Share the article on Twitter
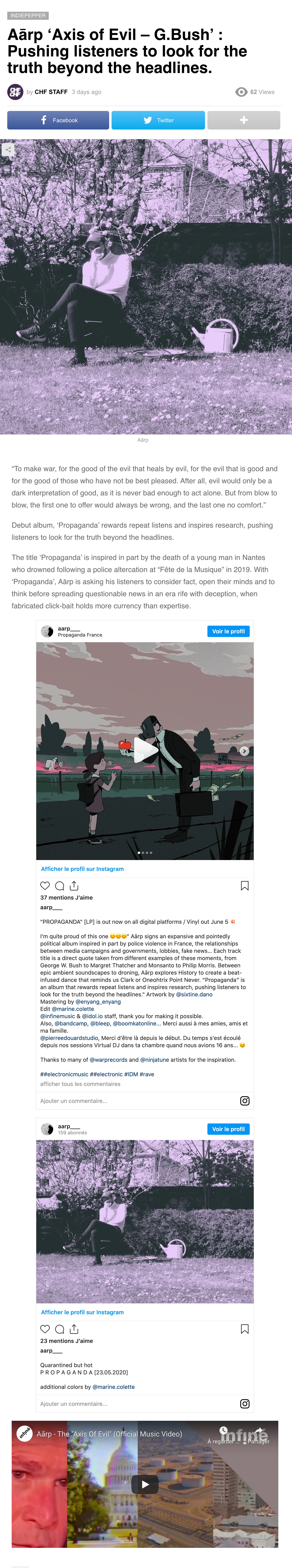The width and height of the screenshot is (292, 1568). pyautogui.click(x=158, y=120)
